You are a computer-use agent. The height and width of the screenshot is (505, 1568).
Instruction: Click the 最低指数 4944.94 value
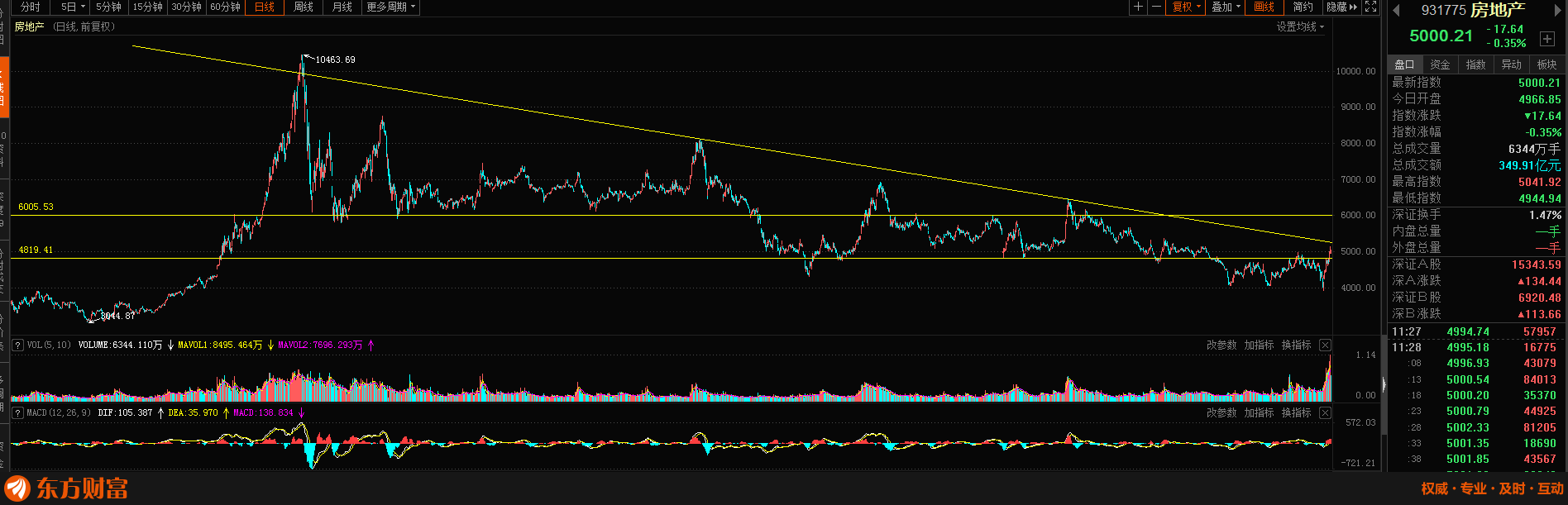click(1540, 198)
